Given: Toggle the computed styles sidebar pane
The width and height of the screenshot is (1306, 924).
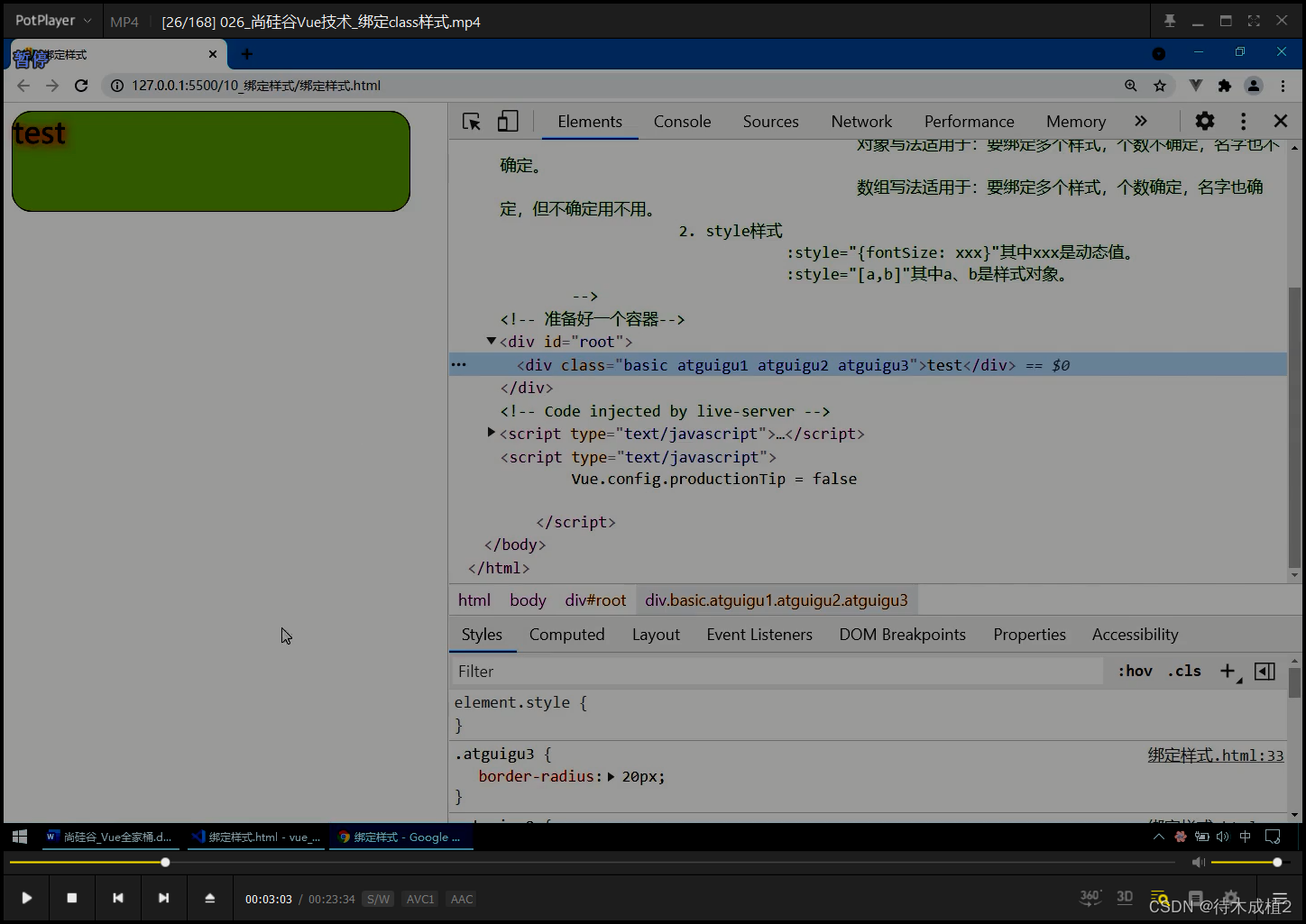Looking at the screenshot, I should tap(1265, 671).
